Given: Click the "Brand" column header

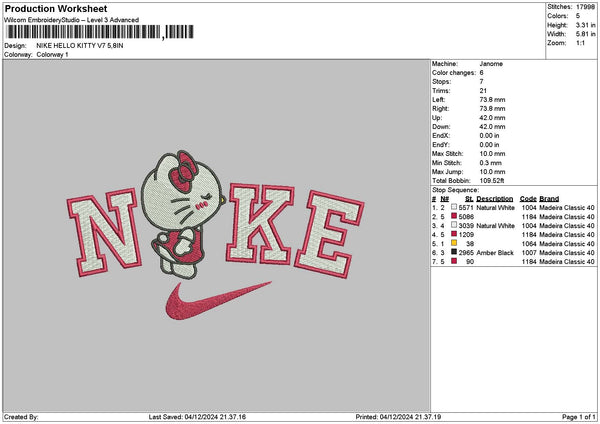Looking at the screenshot, I should coord(549,199).
